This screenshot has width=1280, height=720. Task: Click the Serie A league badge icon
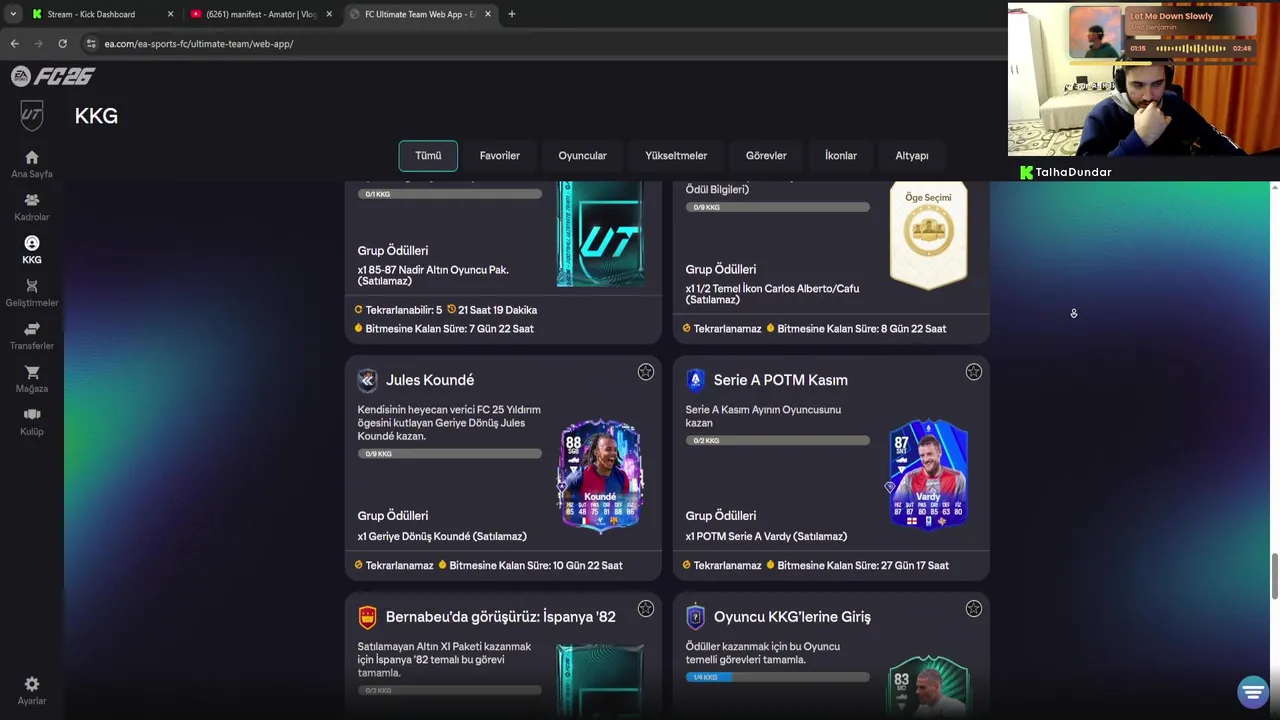pos(696,380)
